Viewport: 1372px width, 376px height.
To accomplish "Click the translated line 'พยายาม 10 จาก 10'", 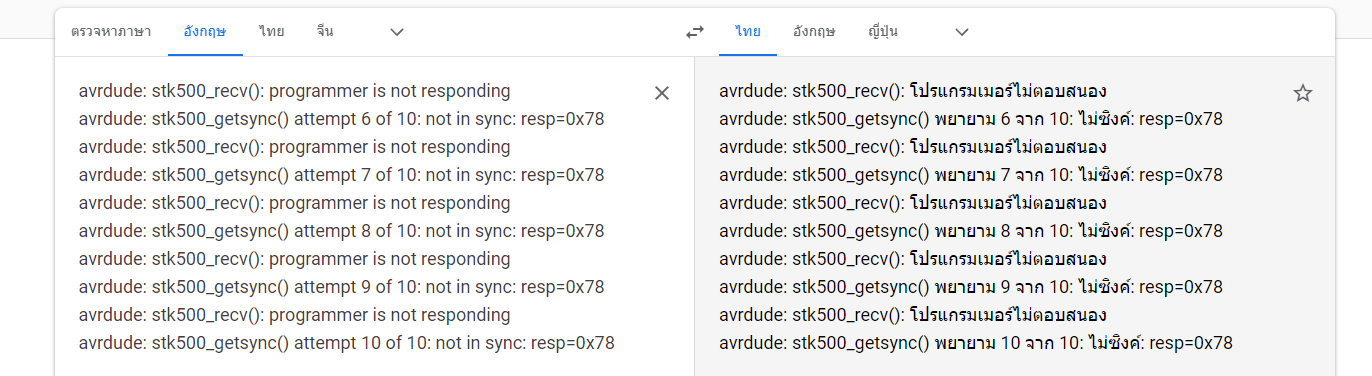I will [x=976, y=343].
